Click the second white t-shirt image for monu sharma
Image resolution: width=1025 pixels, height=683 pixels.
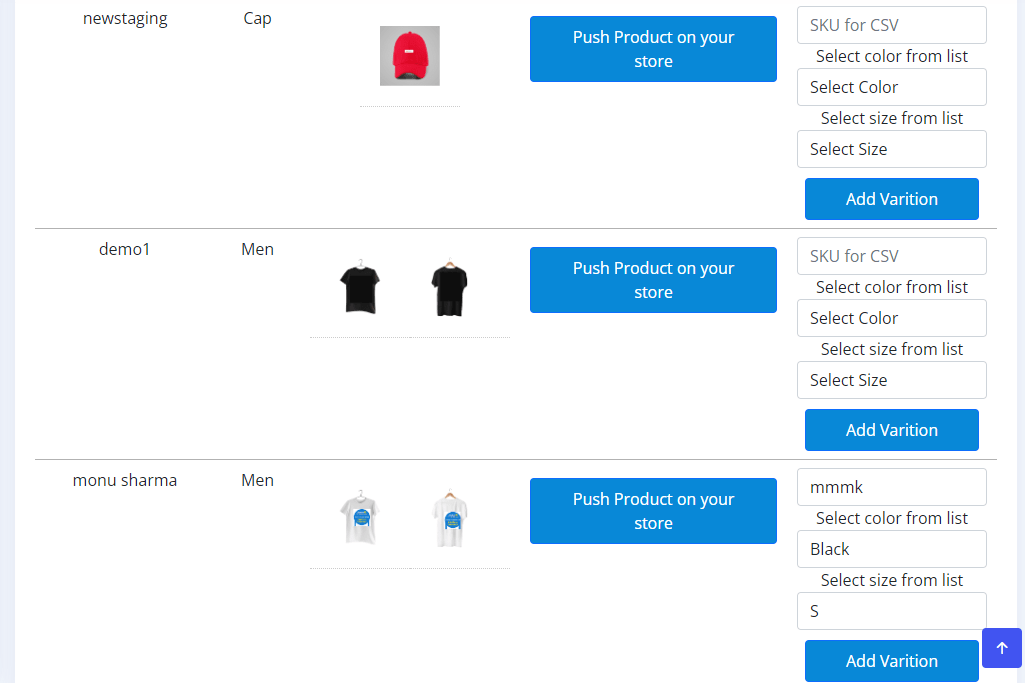point(449,517)
